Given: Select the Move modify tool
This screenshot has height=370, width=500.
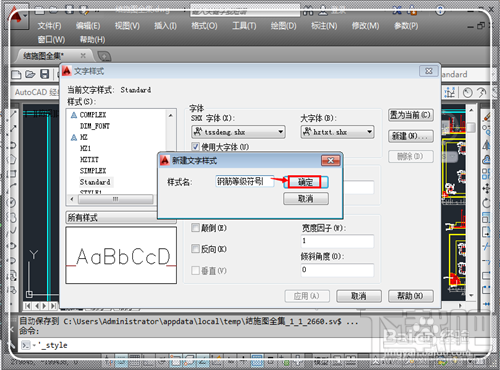Looking at the screenshot, I should coord(486,188).
